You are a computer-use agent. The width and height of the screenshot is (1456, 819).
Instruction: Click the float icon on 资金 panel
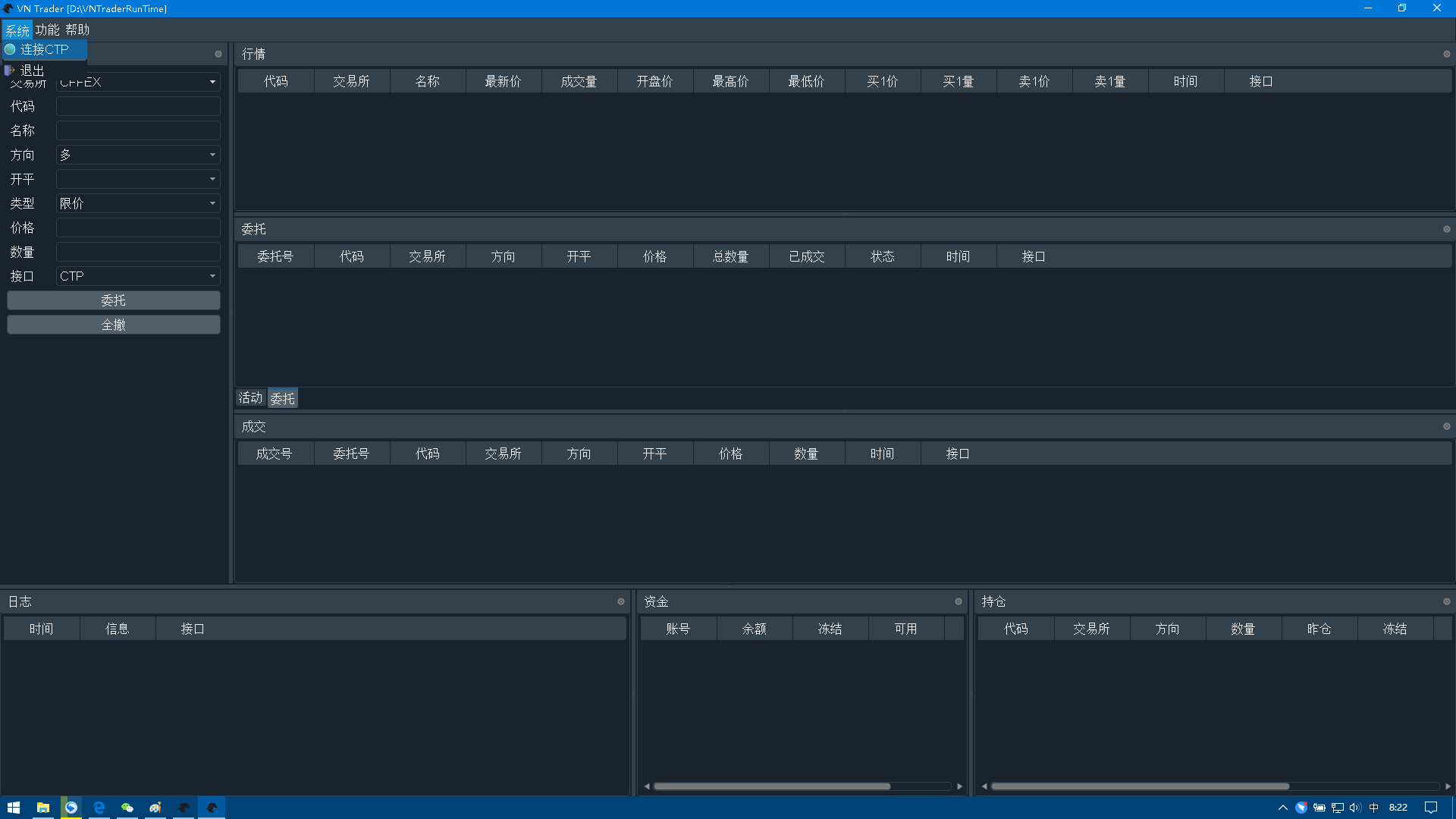point(958,601)
